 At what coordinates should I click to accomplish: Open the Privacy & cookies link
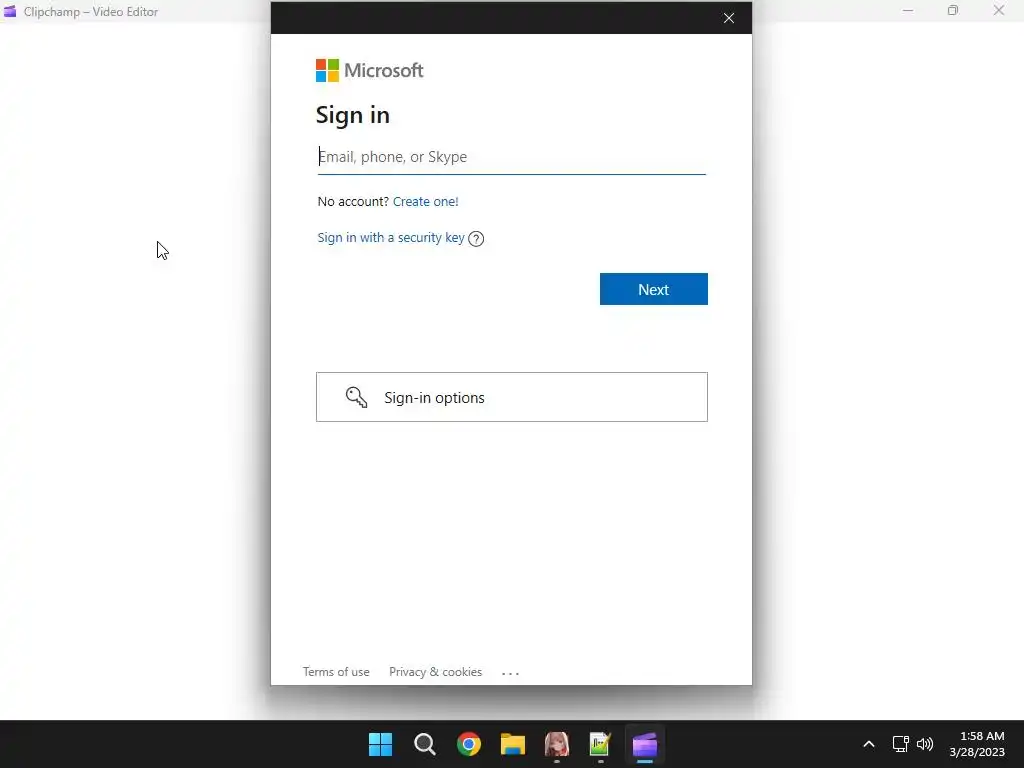(436, 671)
